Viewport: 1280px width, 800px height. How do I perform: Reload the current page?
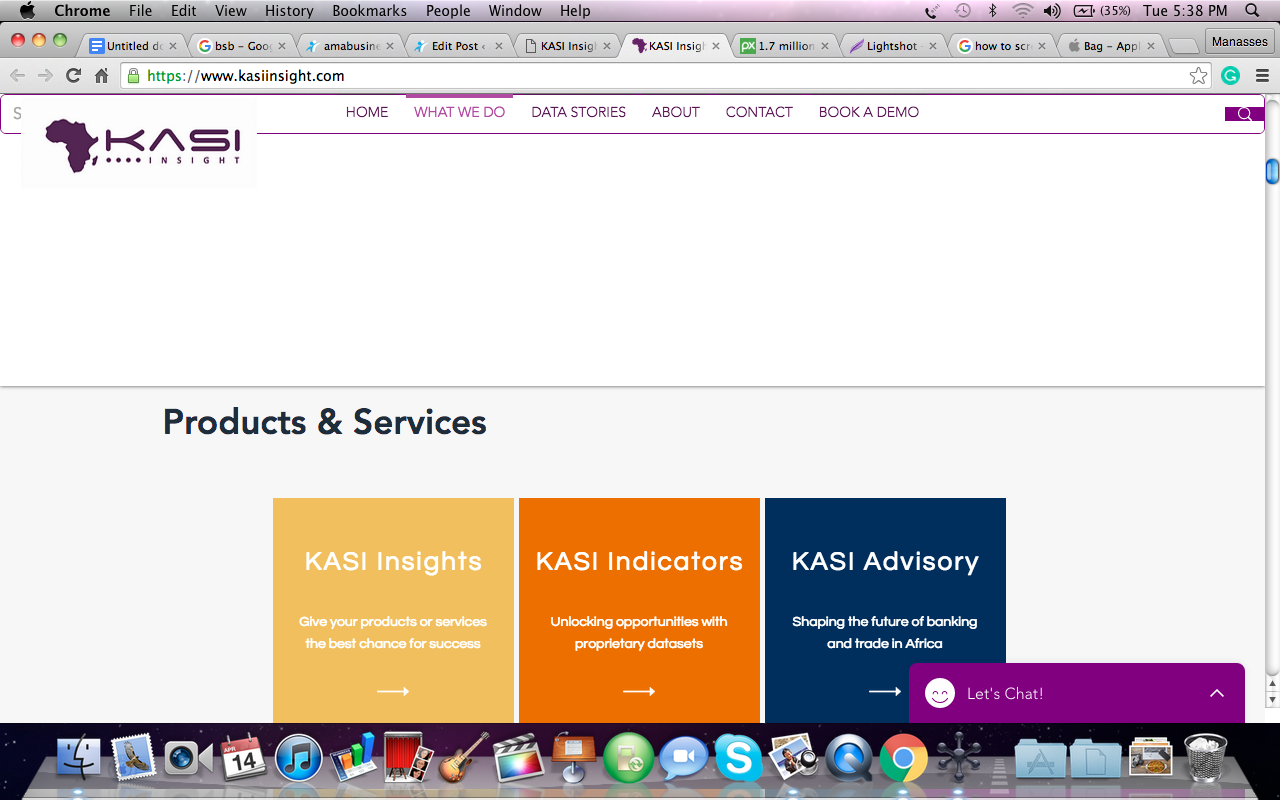tap(73, 76)
